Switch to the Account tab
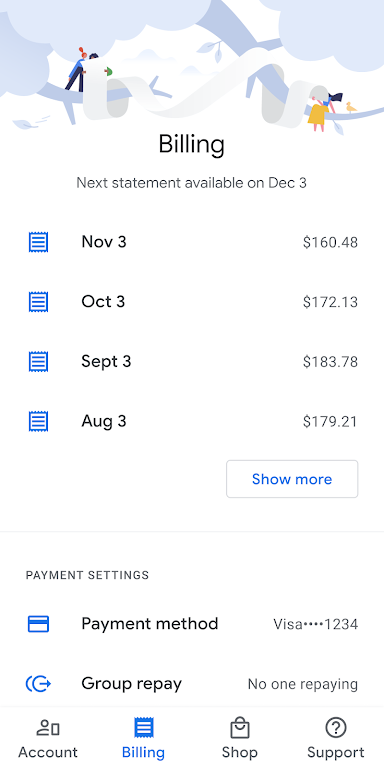The height and width of the screenshot is (768, 384). [48, 738]
